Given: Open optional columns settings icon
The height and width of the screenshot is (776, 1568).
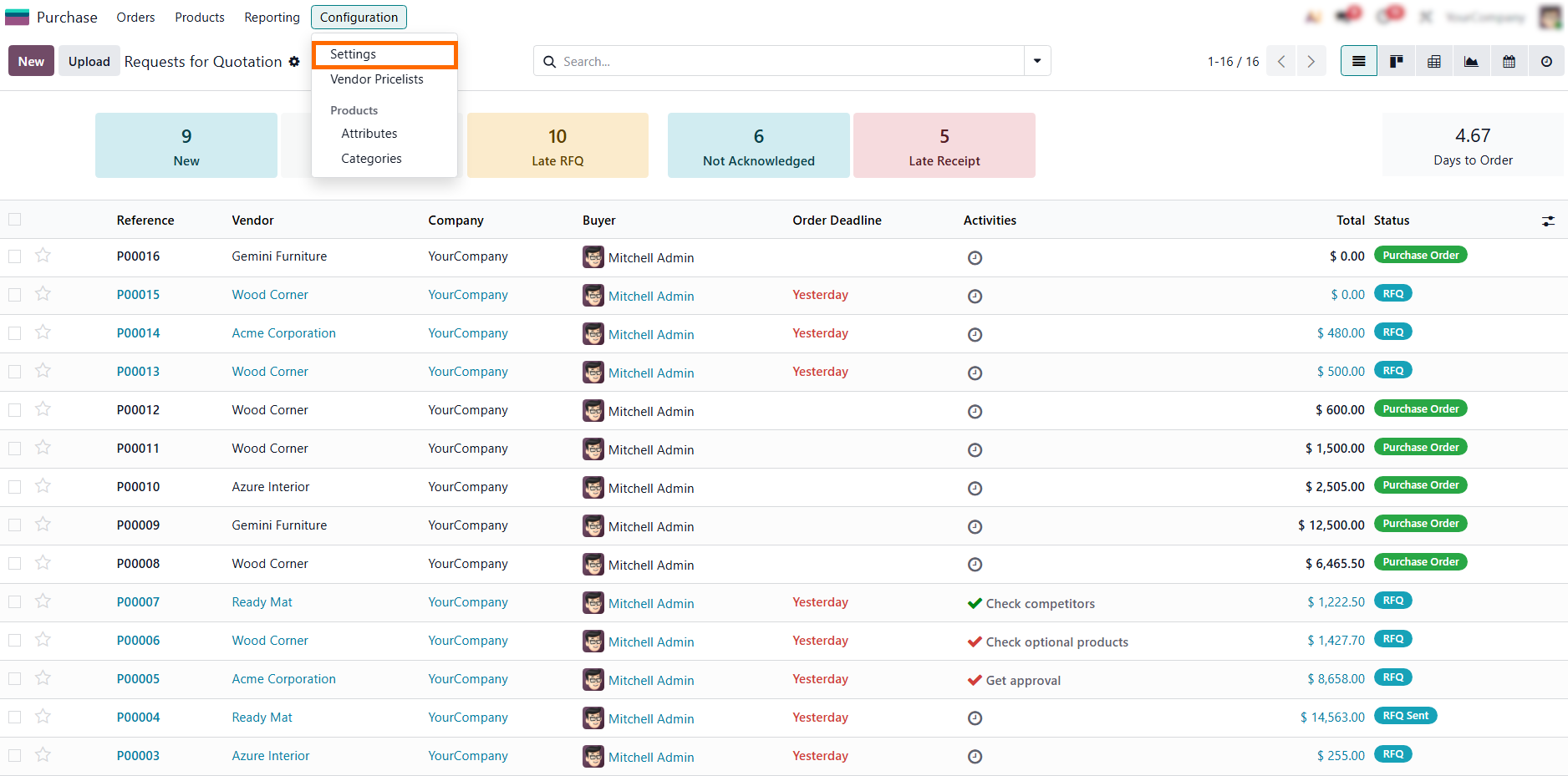Looking at the screenshot, I should coord(1548,221).
